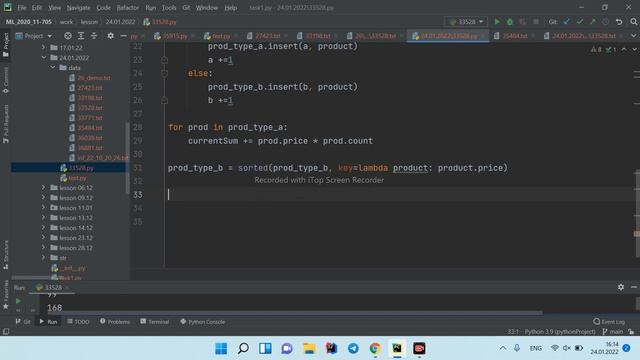Click the Git push arrow icon

click(593, 22)
